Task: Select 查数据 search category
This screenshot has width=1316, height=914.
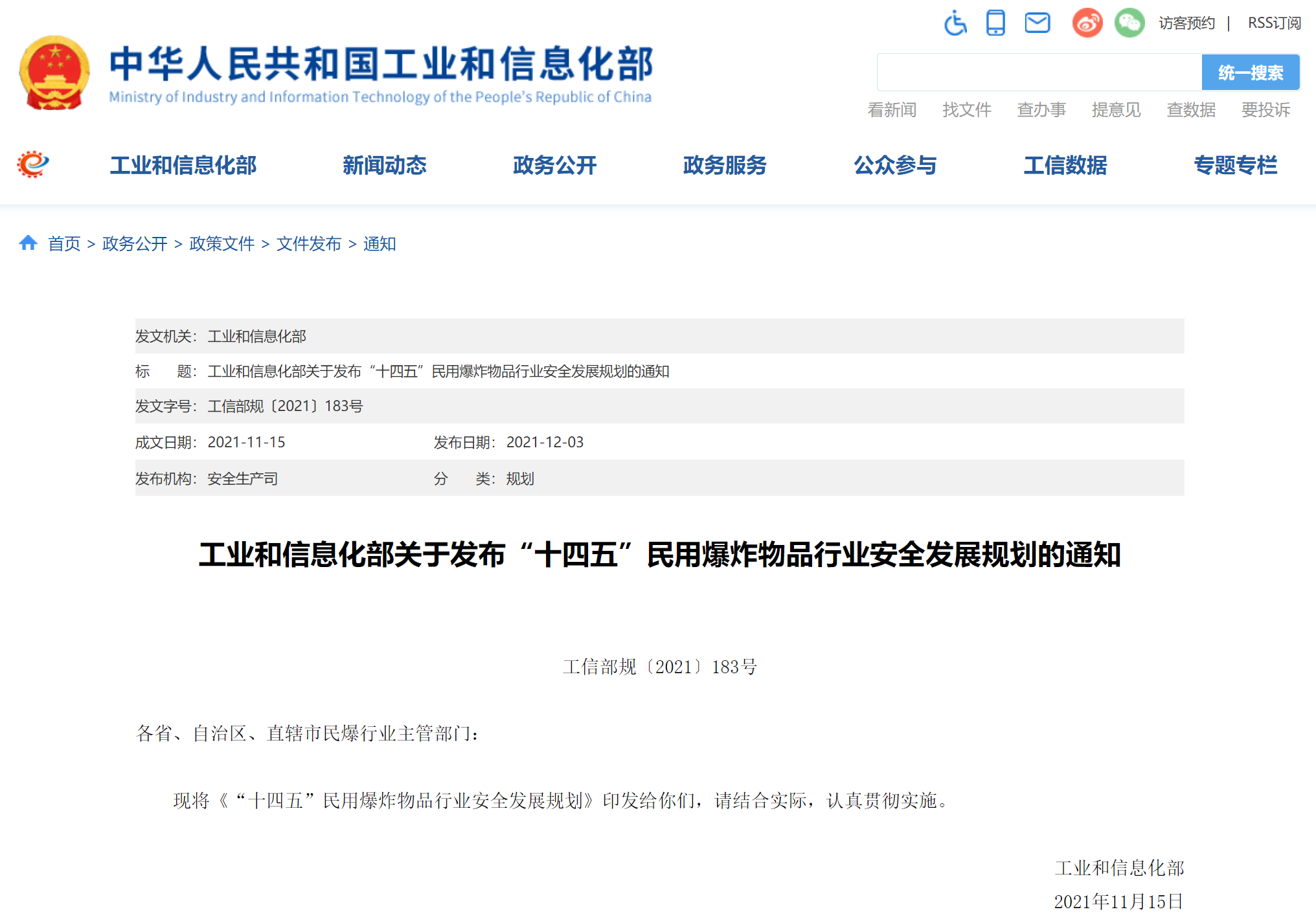Action: (x=1191, y=110)
